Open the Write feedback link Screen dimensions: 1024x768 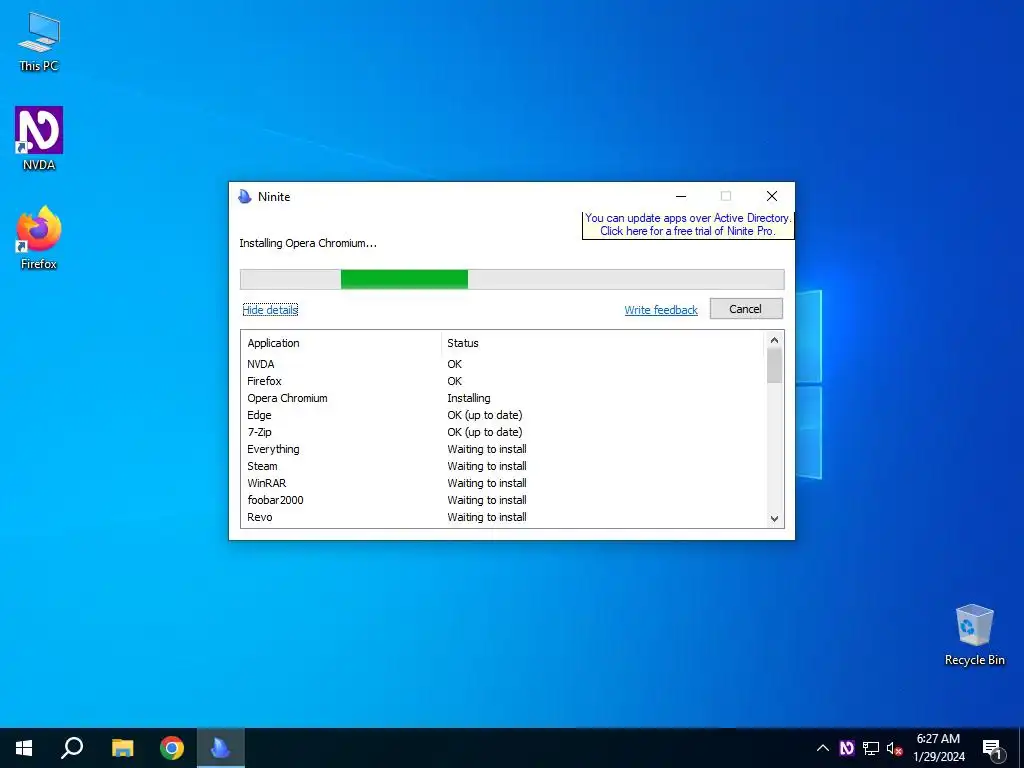[661, 310]
